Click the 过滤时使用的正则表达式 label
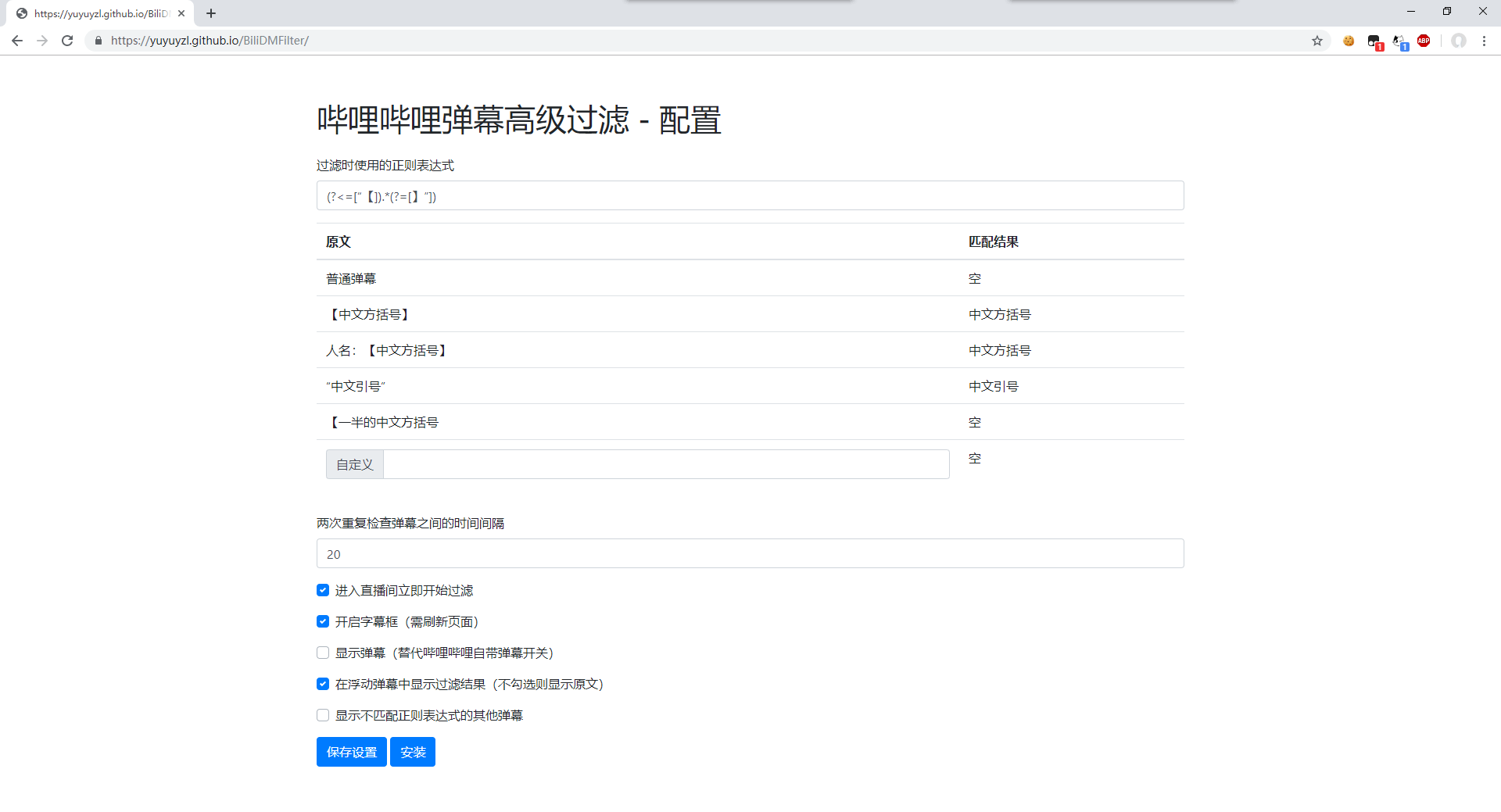The width and height of the screenshot is (1501, 812). coord(385,166)
